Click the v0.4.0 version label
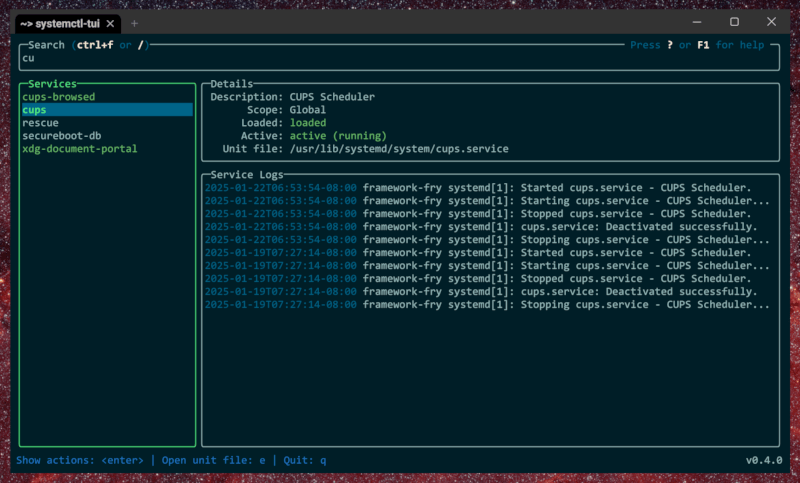This screenshot has width=800, height=483. tap(764, 460)
